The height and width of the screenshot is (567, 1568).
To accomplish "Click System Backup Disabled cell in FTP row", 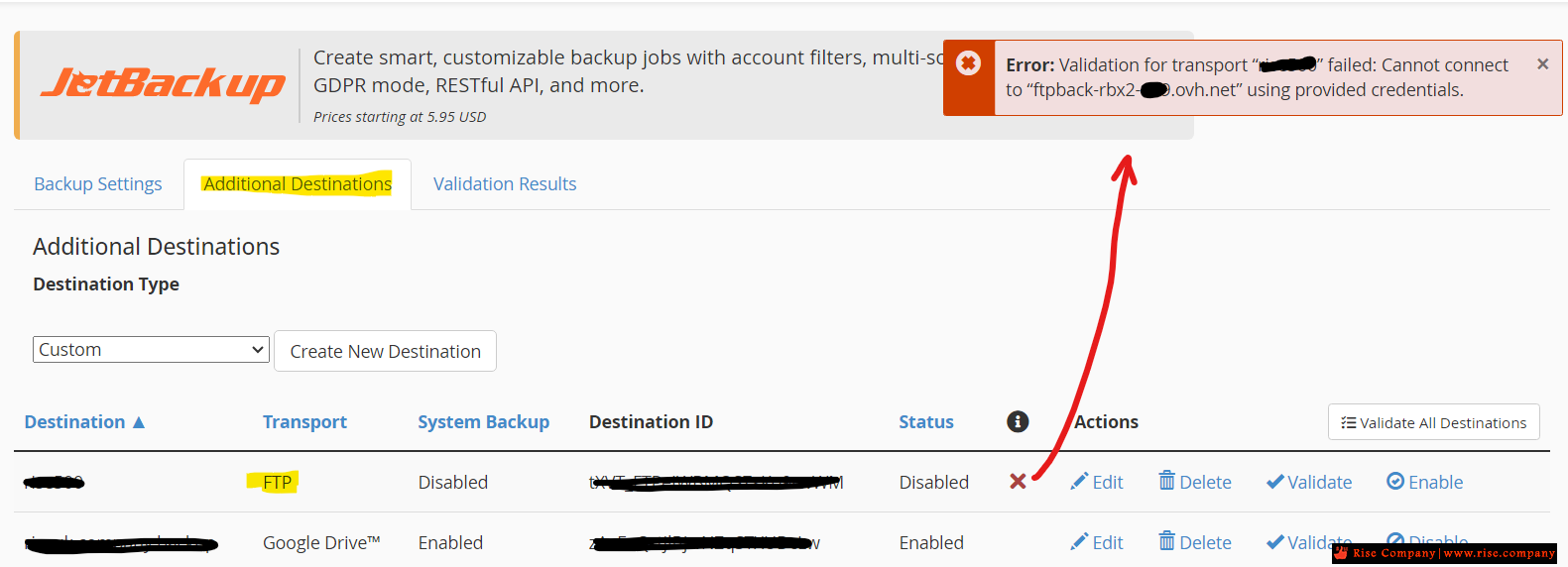I will tap(453, 482).
